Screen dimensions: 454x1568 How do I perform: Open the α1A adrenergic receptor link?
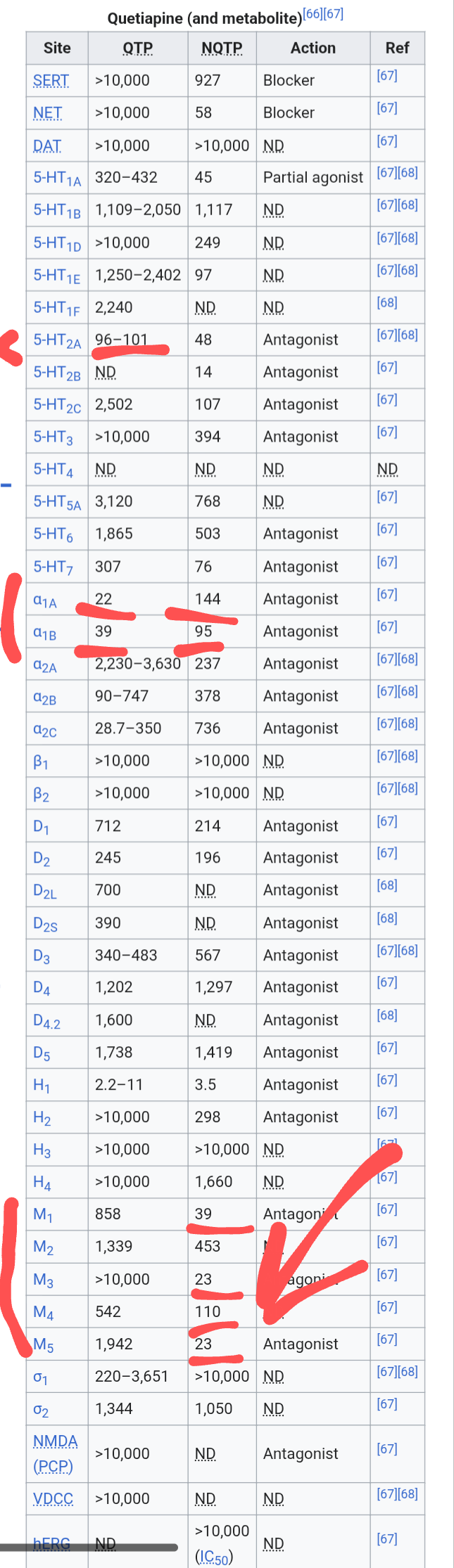pyautogui.click(x=45, y=600)
